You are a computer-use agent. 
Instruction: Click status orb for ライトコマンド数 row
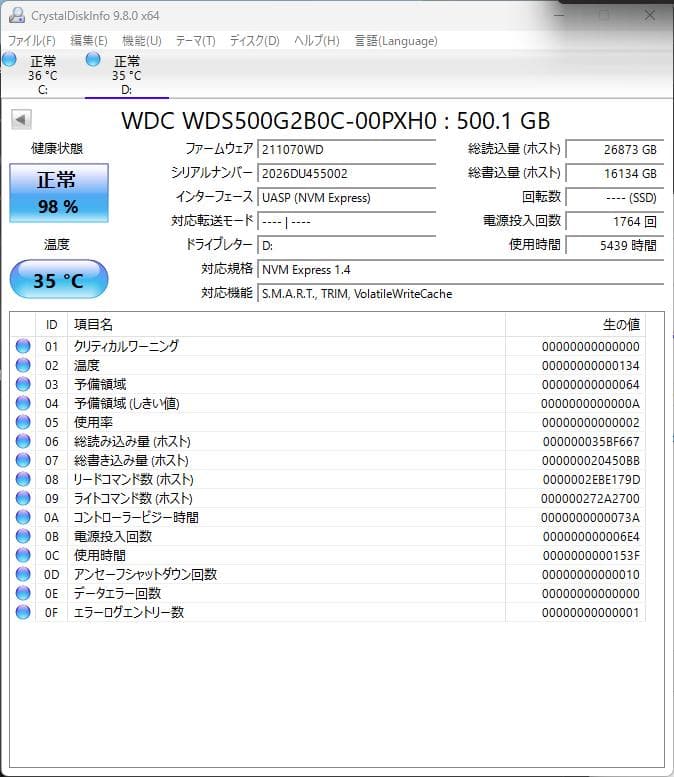pos(23,498)
